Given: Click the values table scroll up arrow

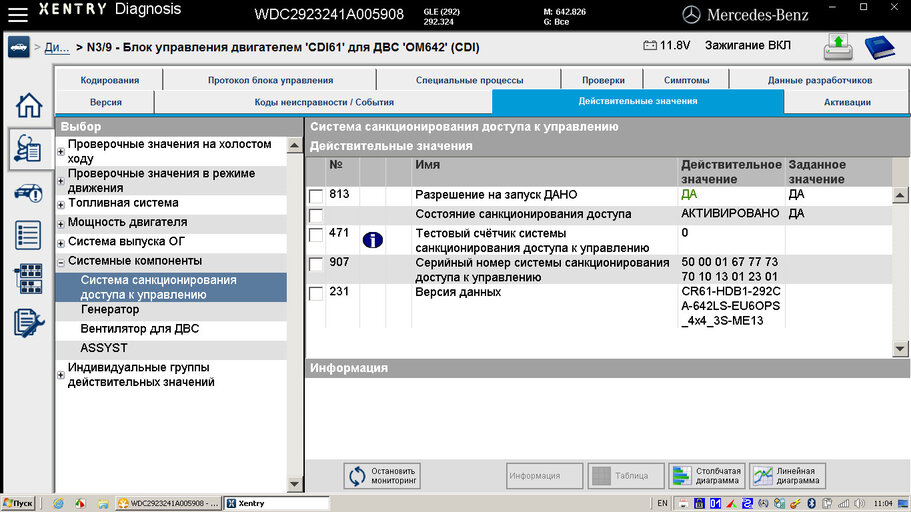Looking at the screenshot, I should [900, 195].
